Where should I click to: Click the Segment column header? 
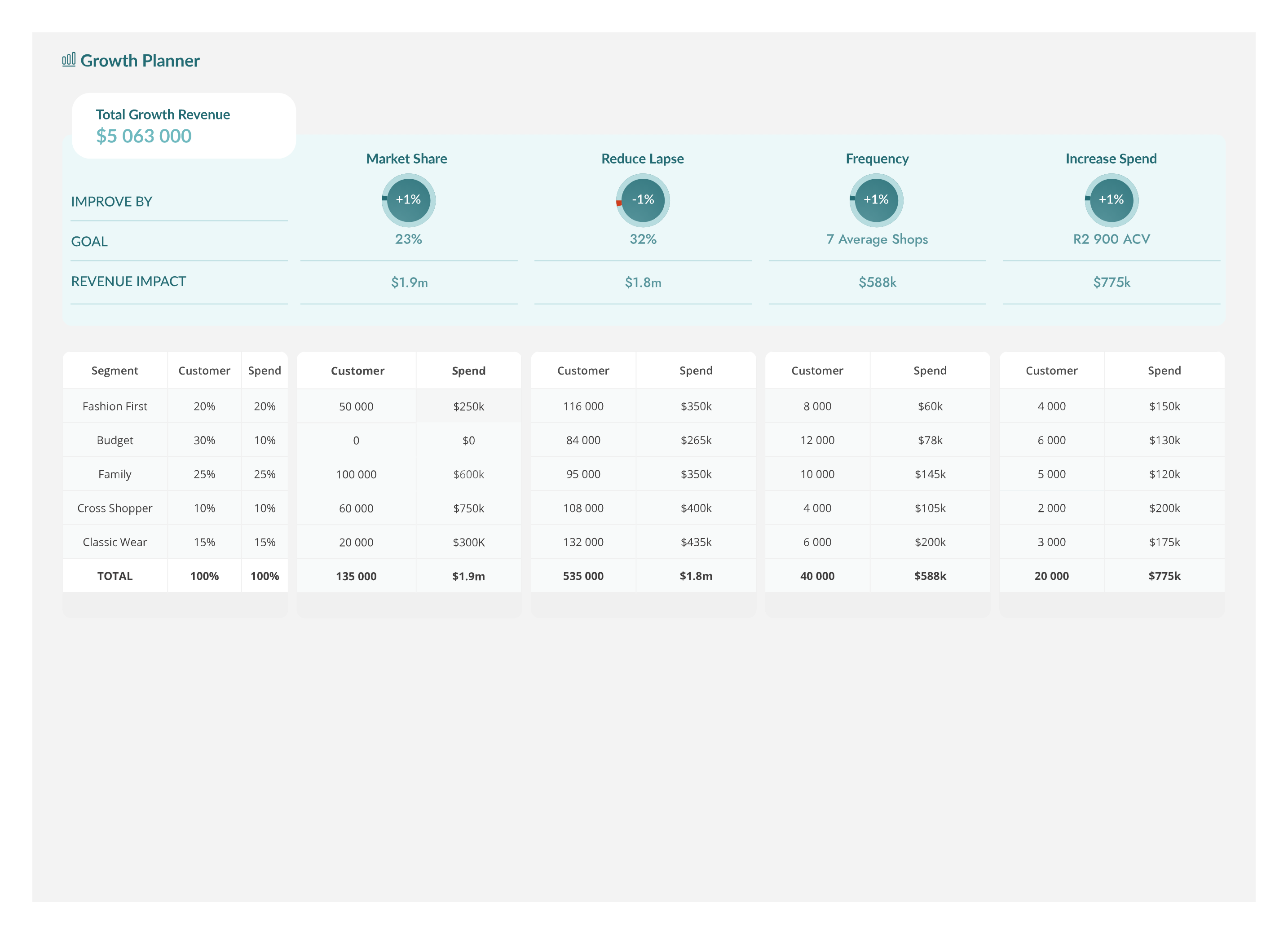point(115,371)
